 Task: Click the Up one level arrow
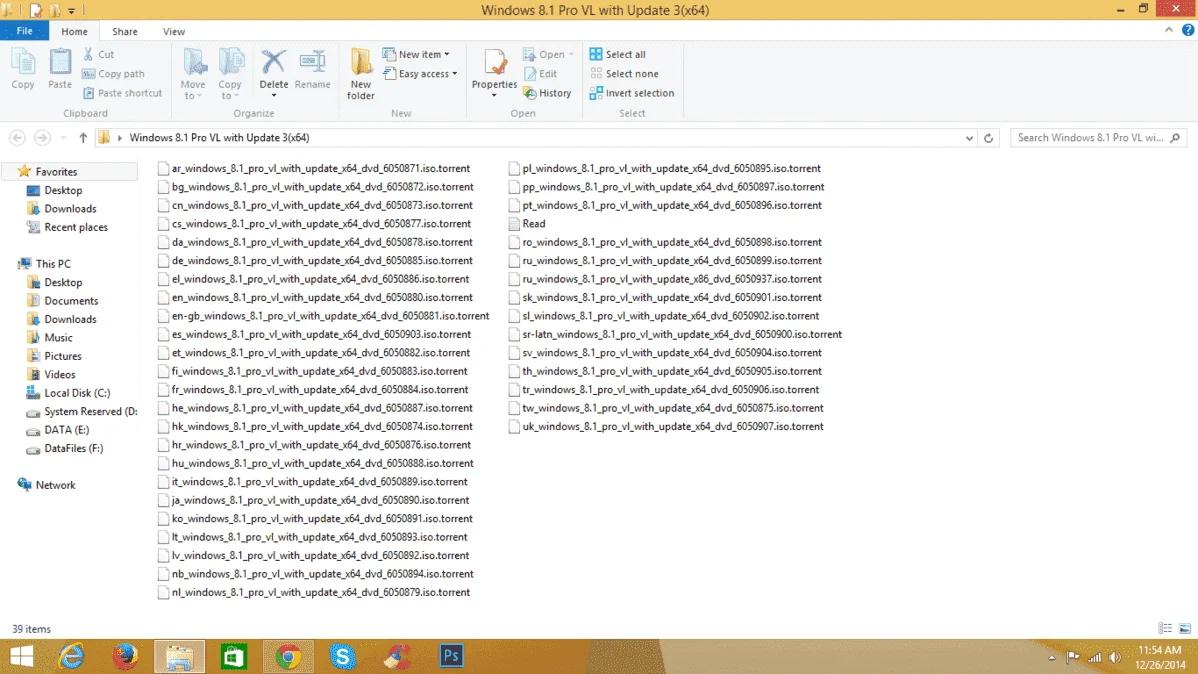[83, 138]
